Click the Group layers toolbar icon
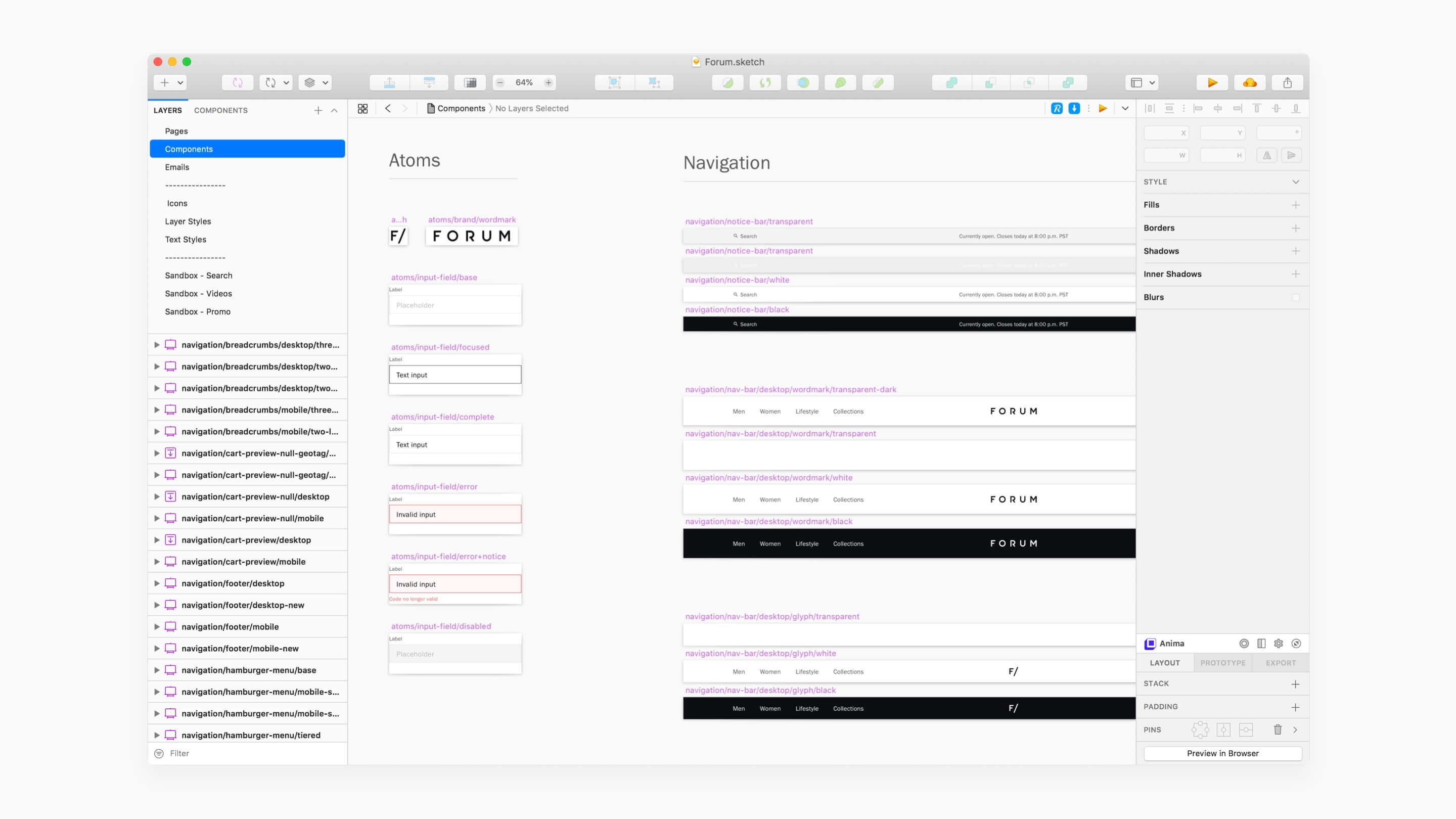Viewport: 1456px width, 819px height. click(x=614, y=82)
